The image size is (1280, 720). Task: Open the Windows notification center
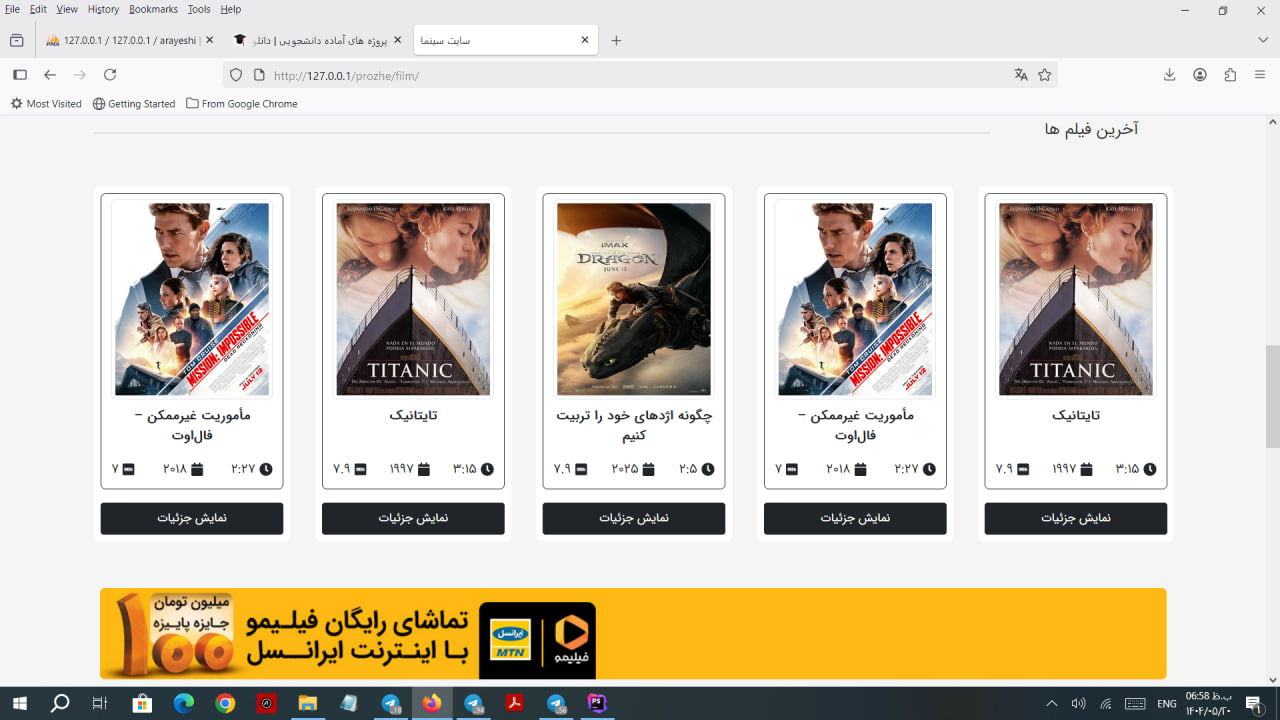[x=1253, y=704]
